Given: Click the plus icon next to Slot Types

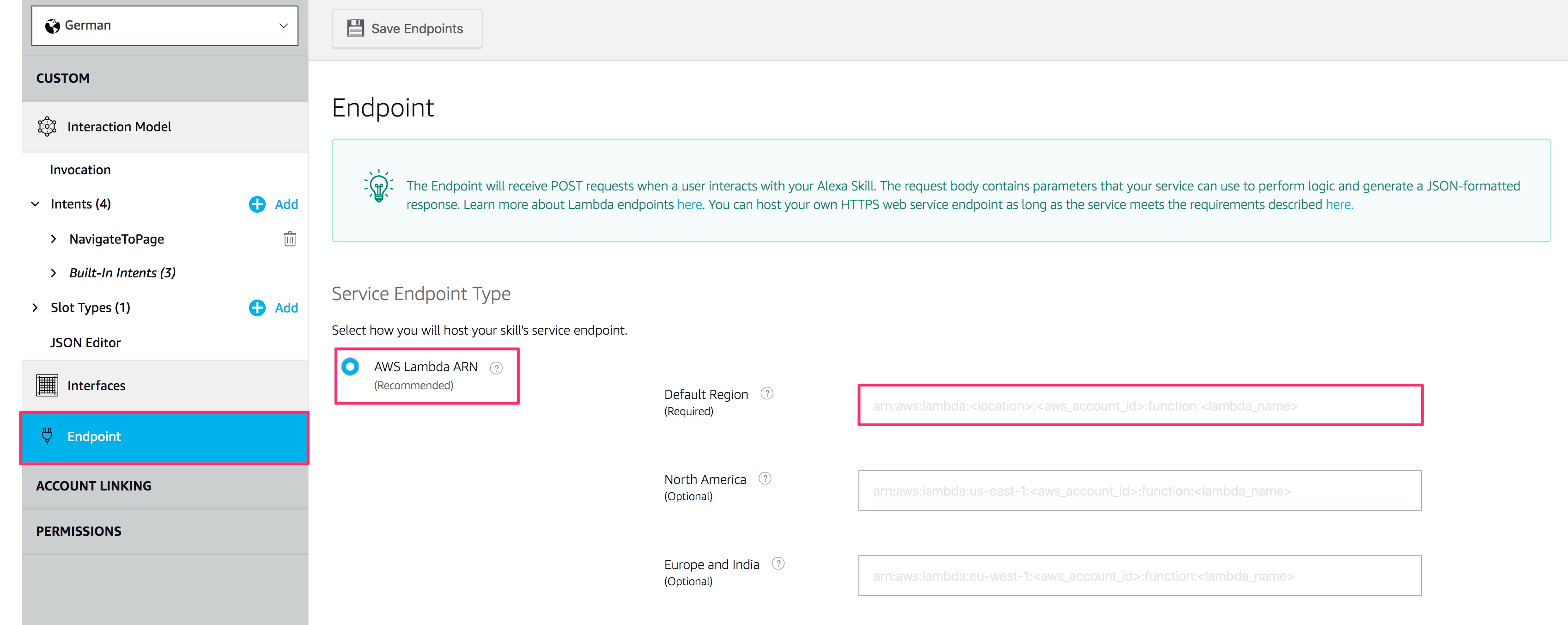Looking at the screenshot, I should tap(257, 307).
